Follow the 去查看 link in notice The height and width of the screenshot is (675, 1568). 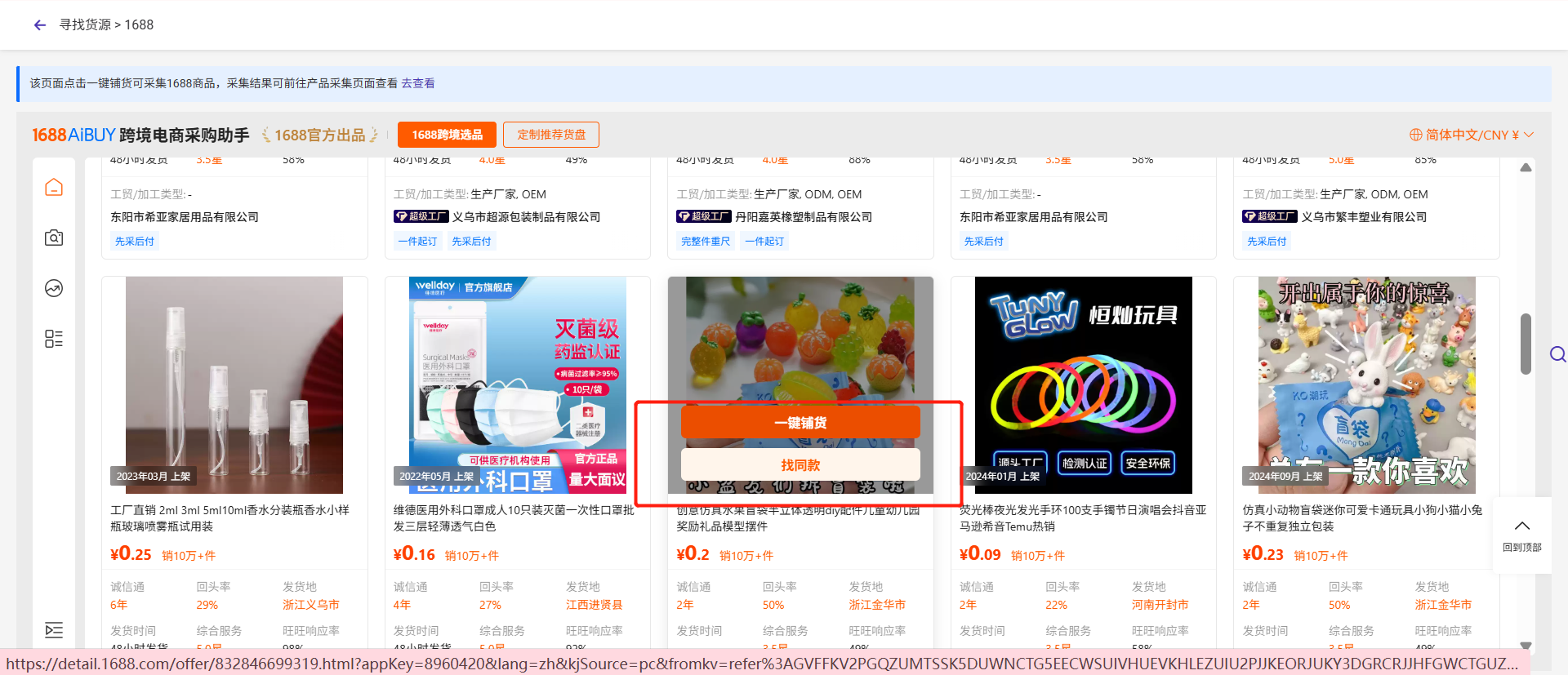coord(418,83)
